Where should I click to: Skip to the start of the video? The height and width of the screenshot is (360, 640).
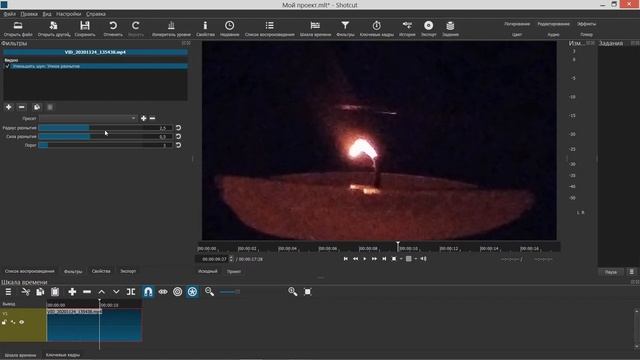pyautogui.click(x=346, y=259)
